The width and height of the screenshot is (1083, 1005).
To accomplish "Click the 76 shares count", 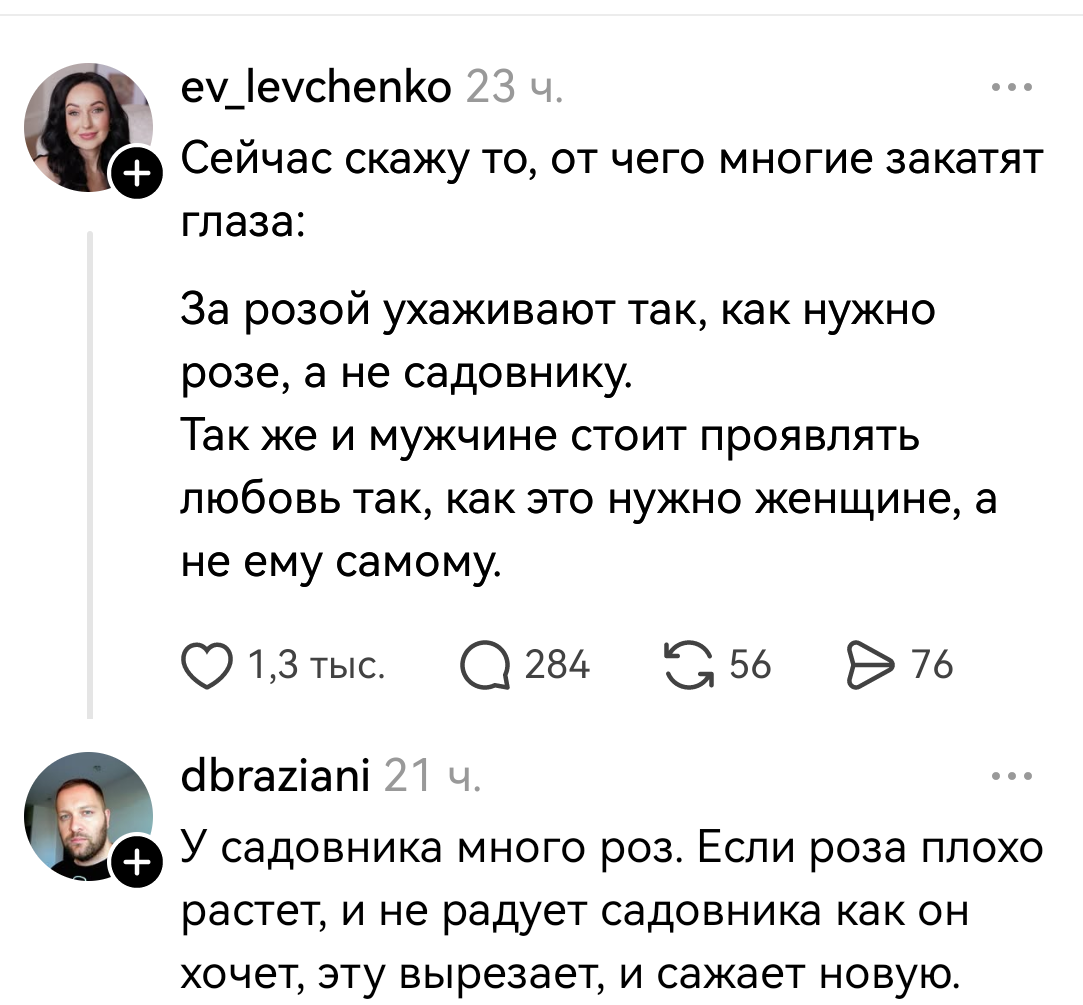I will coord(931,664).
